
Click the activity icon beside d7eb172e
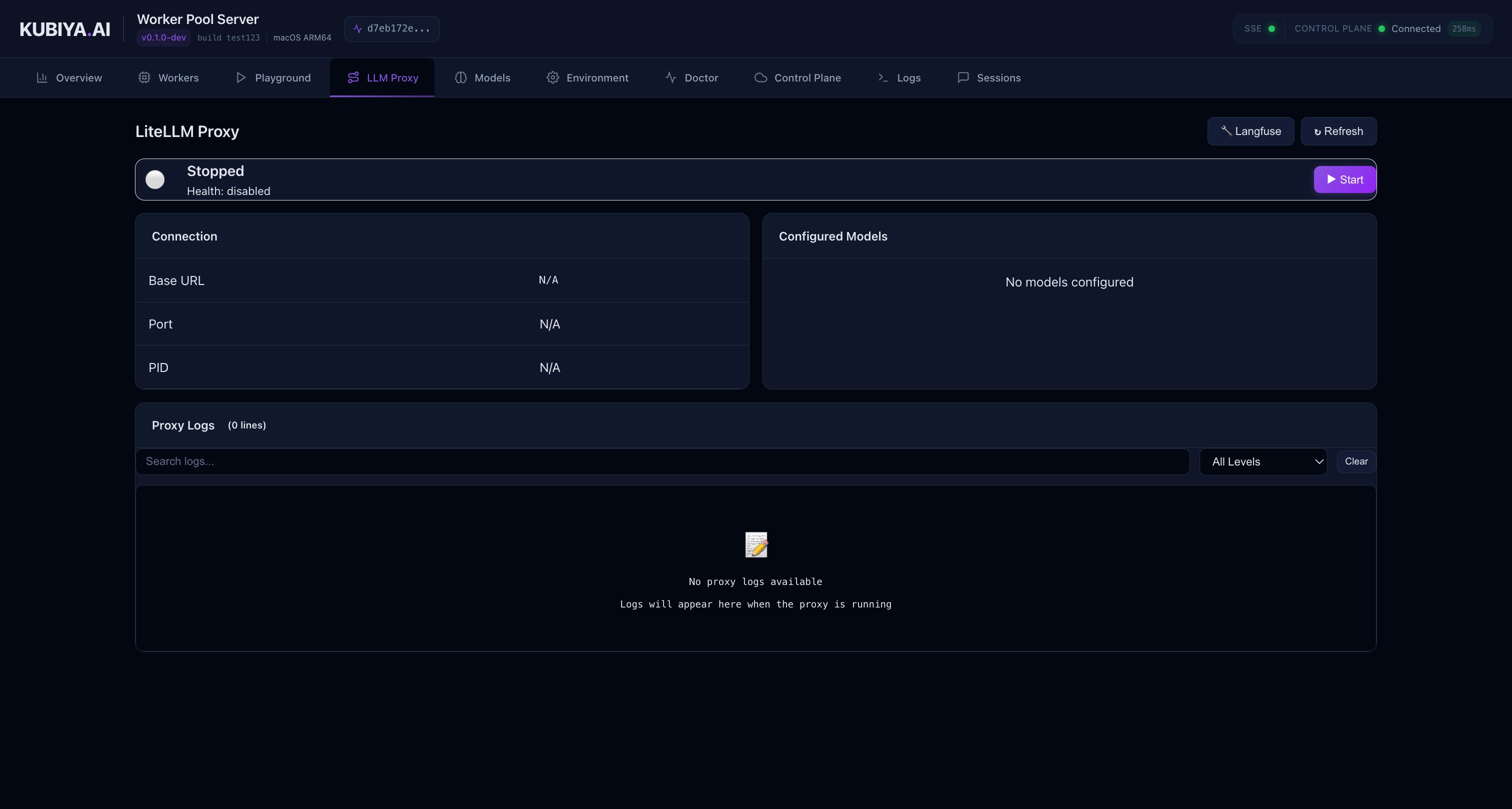pos(357,29)
